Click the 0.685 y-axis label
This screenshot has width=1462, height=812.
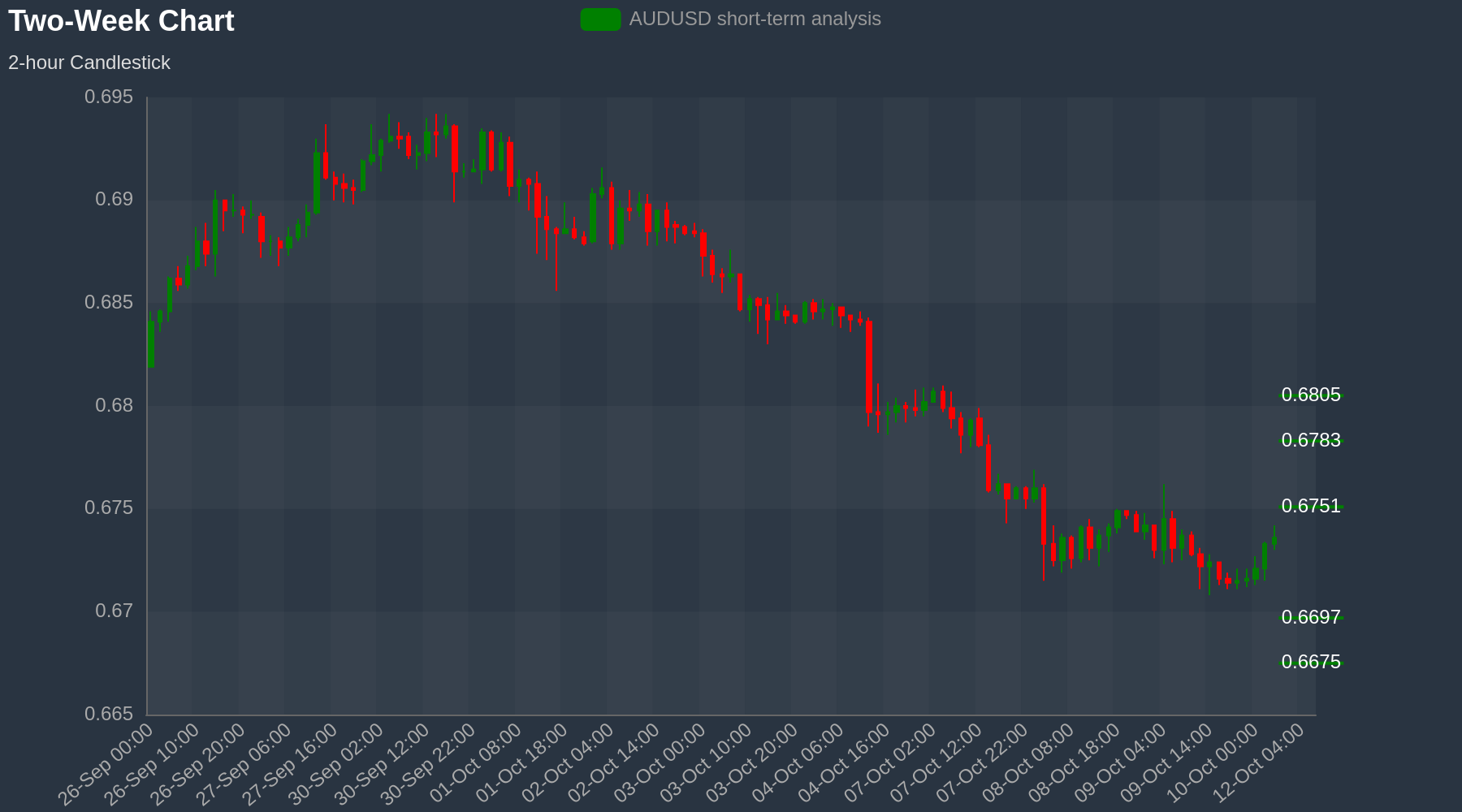[109, 303]
